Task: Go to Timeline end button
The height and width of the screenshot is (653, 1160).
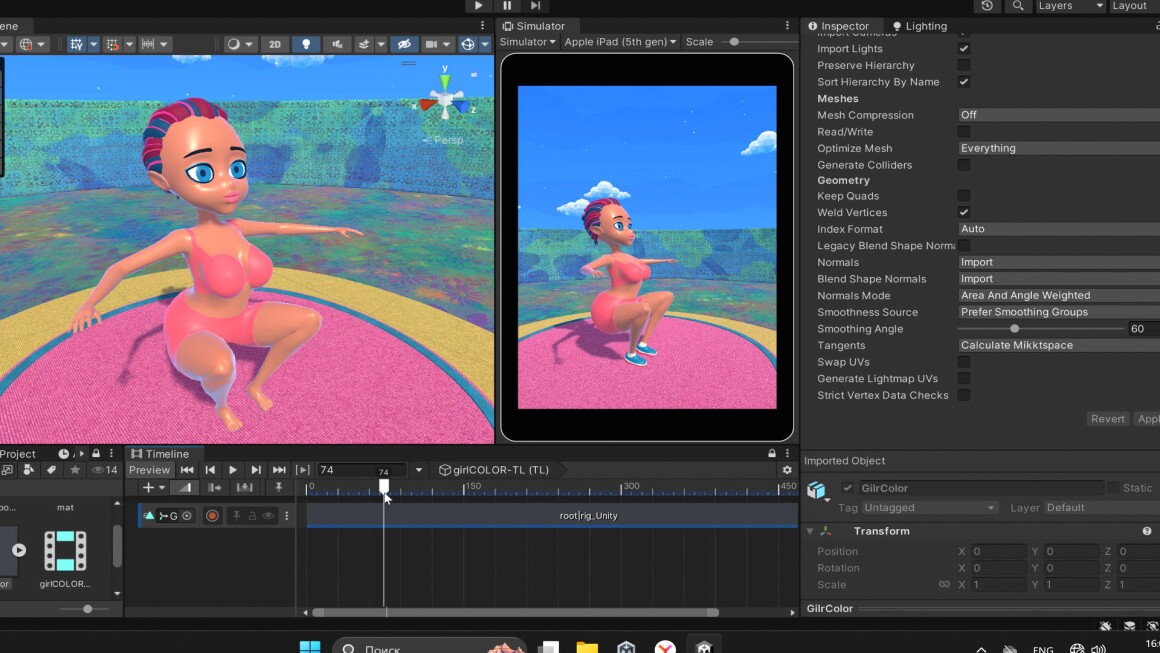Action: click(279, 470)
